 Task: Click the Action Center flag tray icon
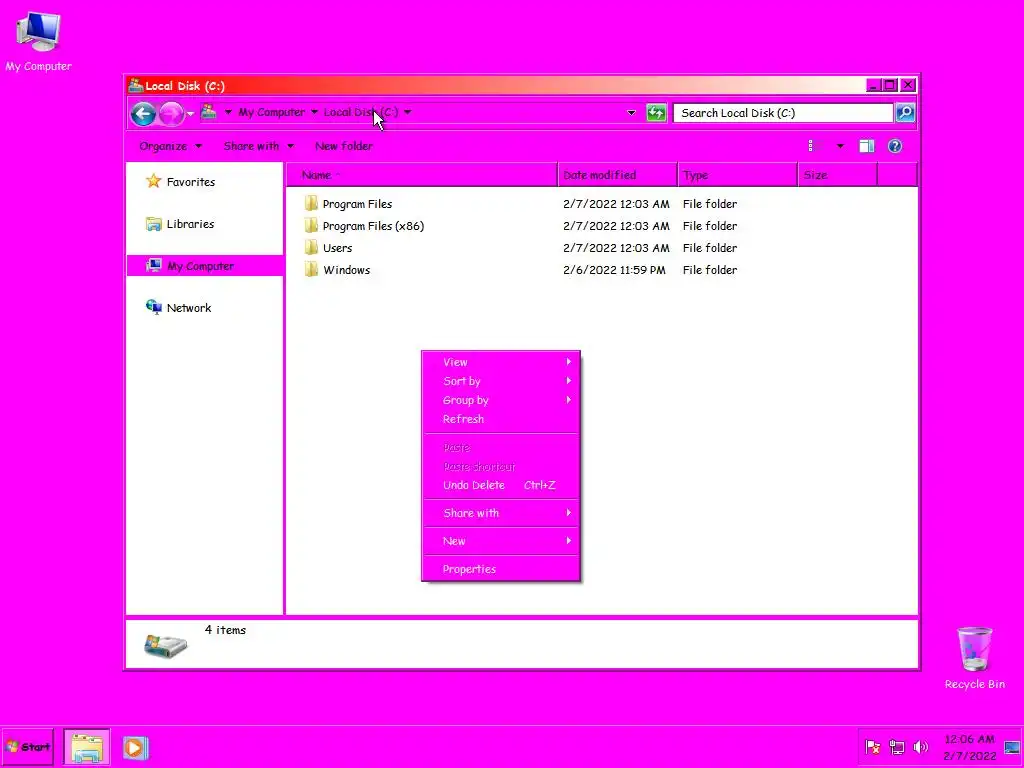(x=872, y=747)
